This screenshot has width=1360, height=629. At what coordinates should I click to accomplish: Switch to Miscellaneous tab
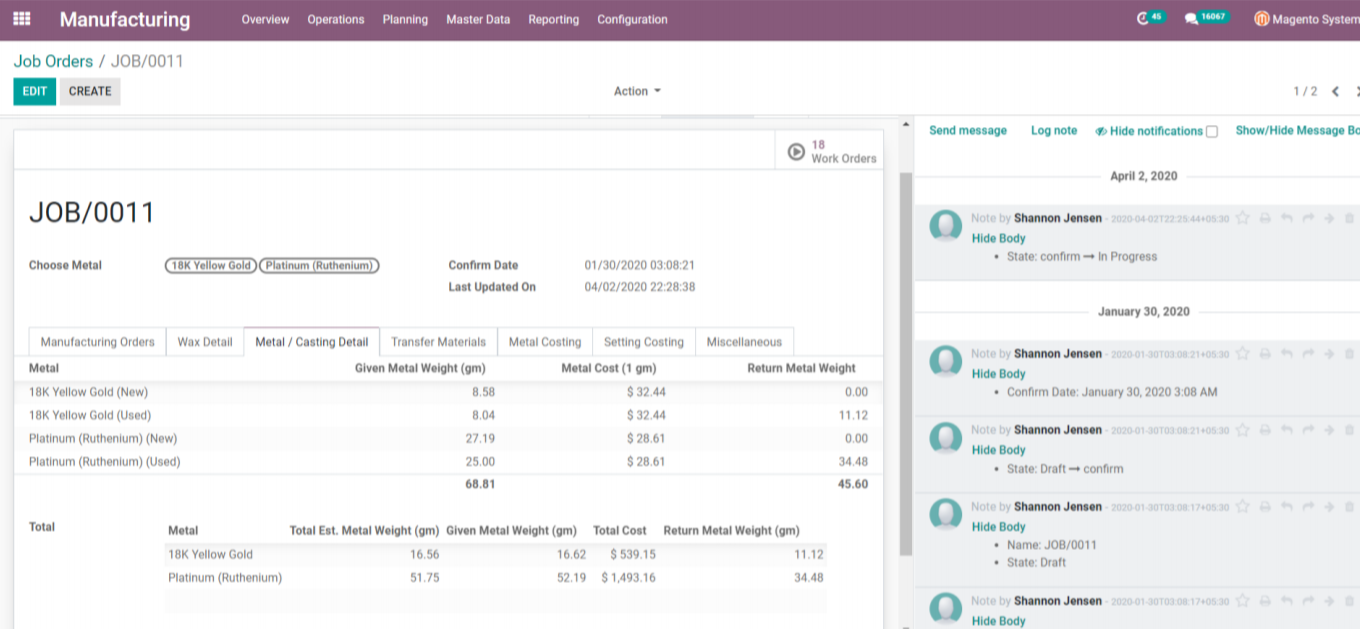(744, 342)
